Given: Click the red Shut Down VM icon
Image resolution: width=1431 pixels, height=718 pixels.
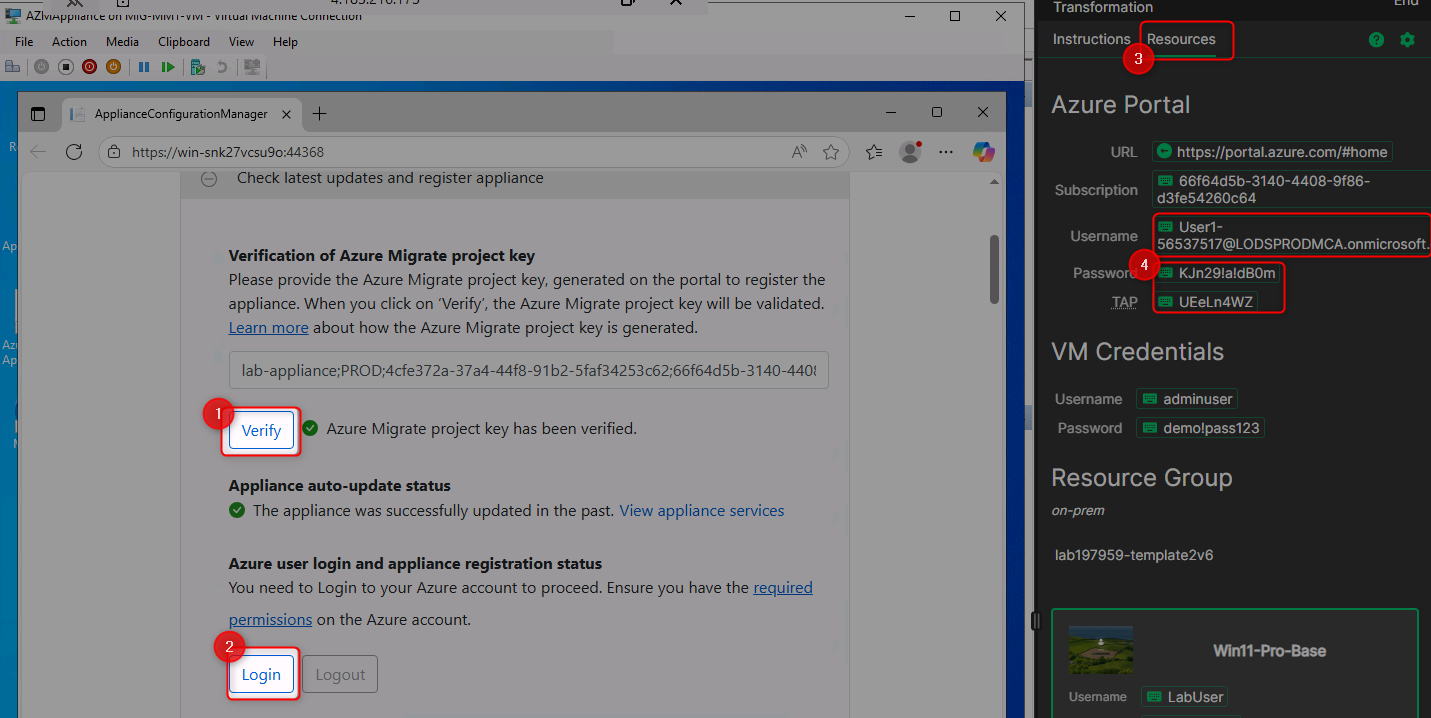Looking at the screenshot, I should click(x=89, y=67).
